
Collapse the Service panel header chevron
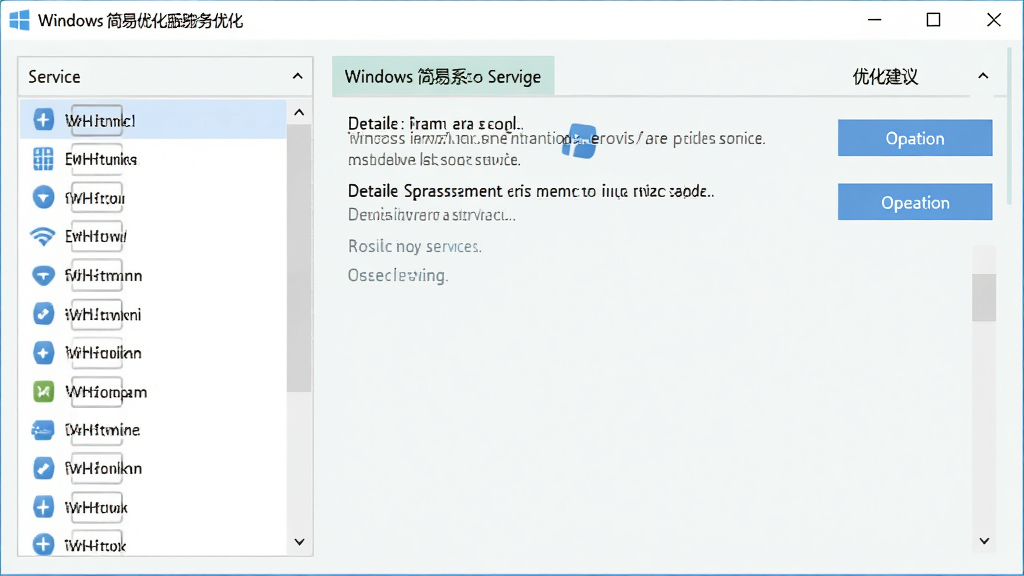click(x=298, y=76)
